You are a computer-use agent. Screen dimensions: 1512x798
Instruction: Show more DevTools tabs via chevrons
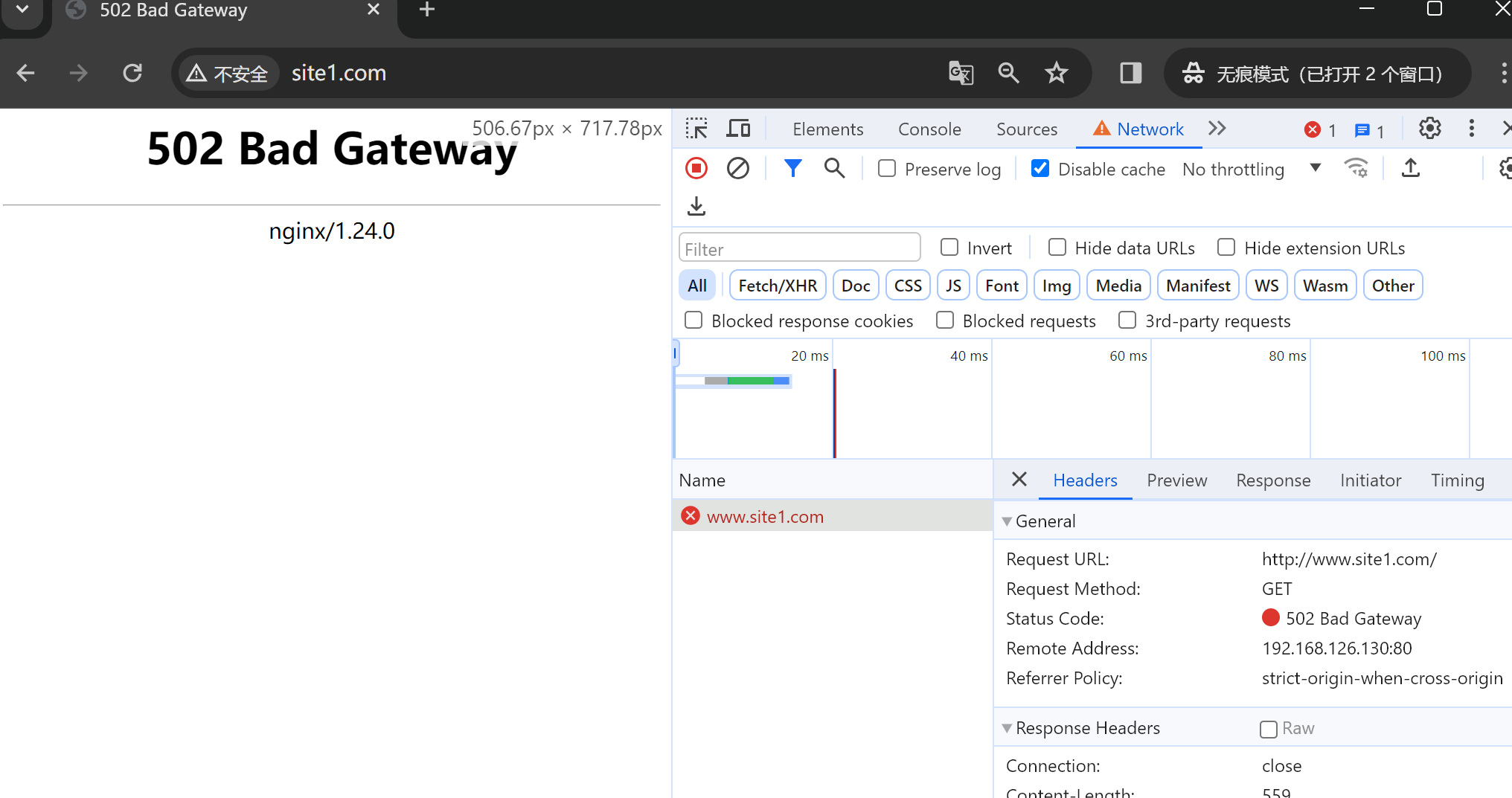[x=1217, y=129]
